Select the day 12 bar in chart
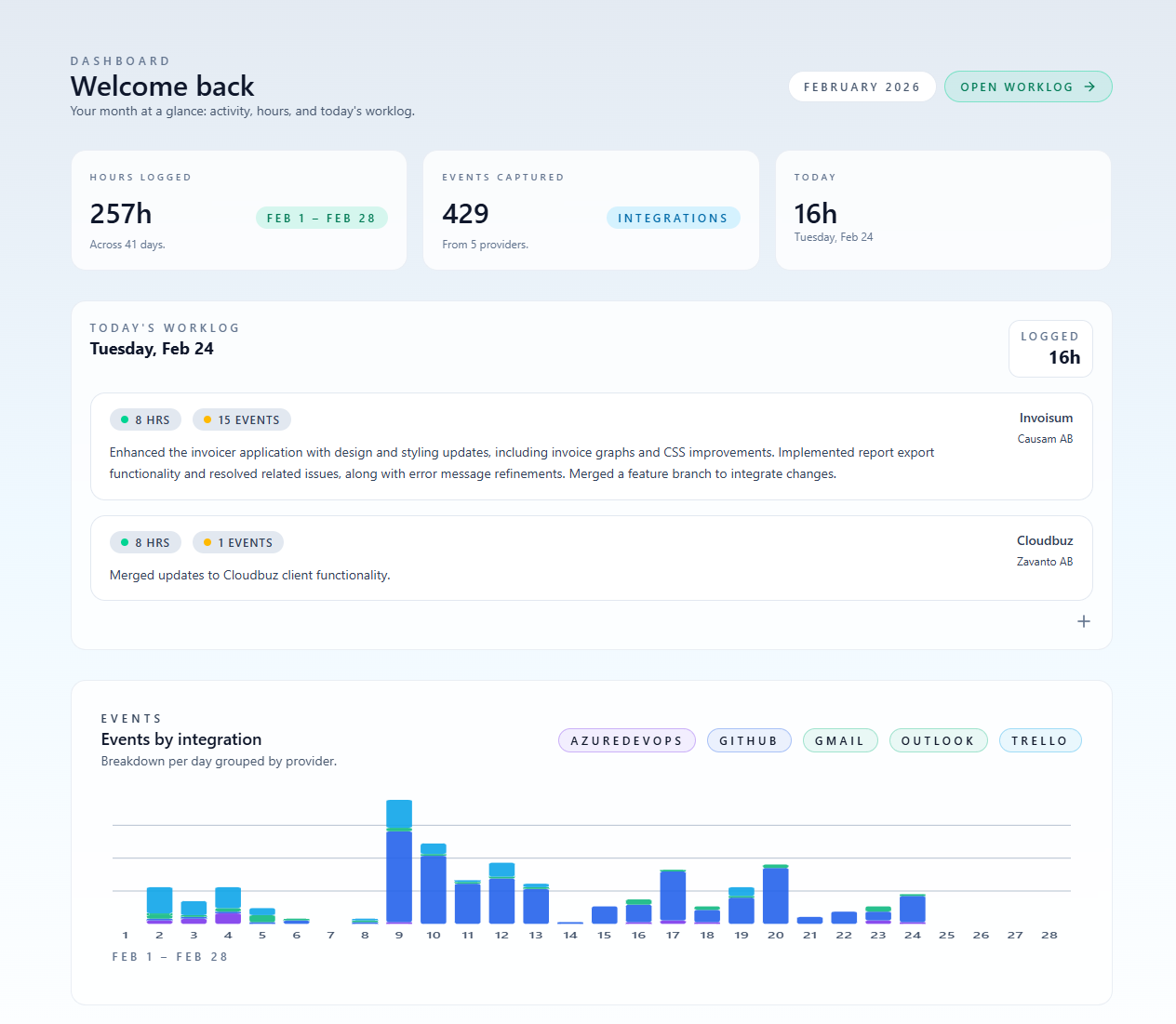This screenshot has width=1176, height=1024. point(501,893)
